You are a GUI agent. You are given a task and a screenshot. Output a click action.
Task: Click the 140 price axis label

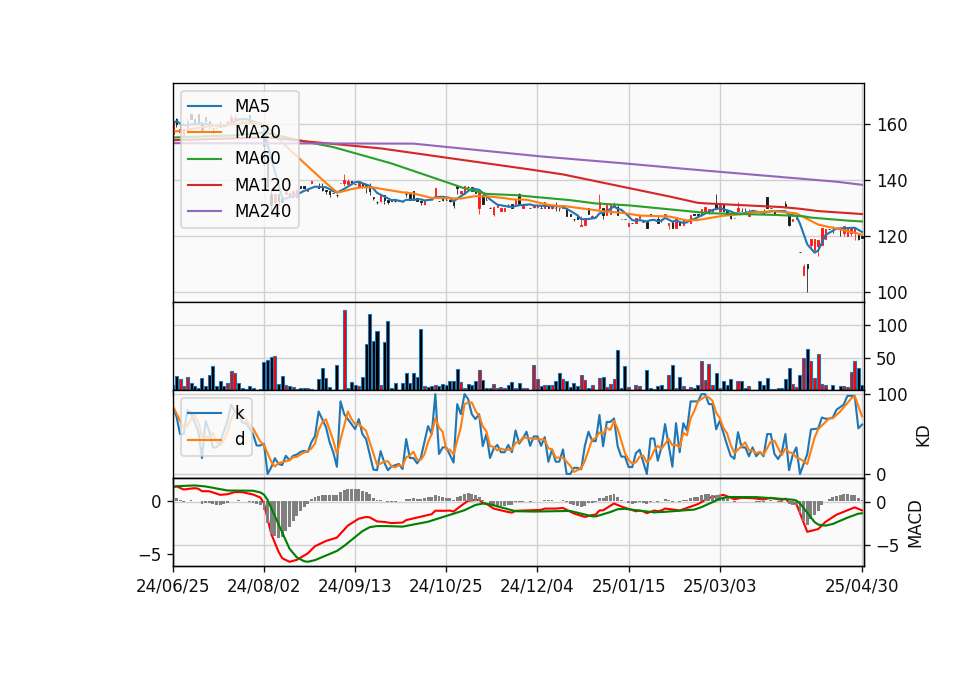pyautogui.click(x=892, y=181)
